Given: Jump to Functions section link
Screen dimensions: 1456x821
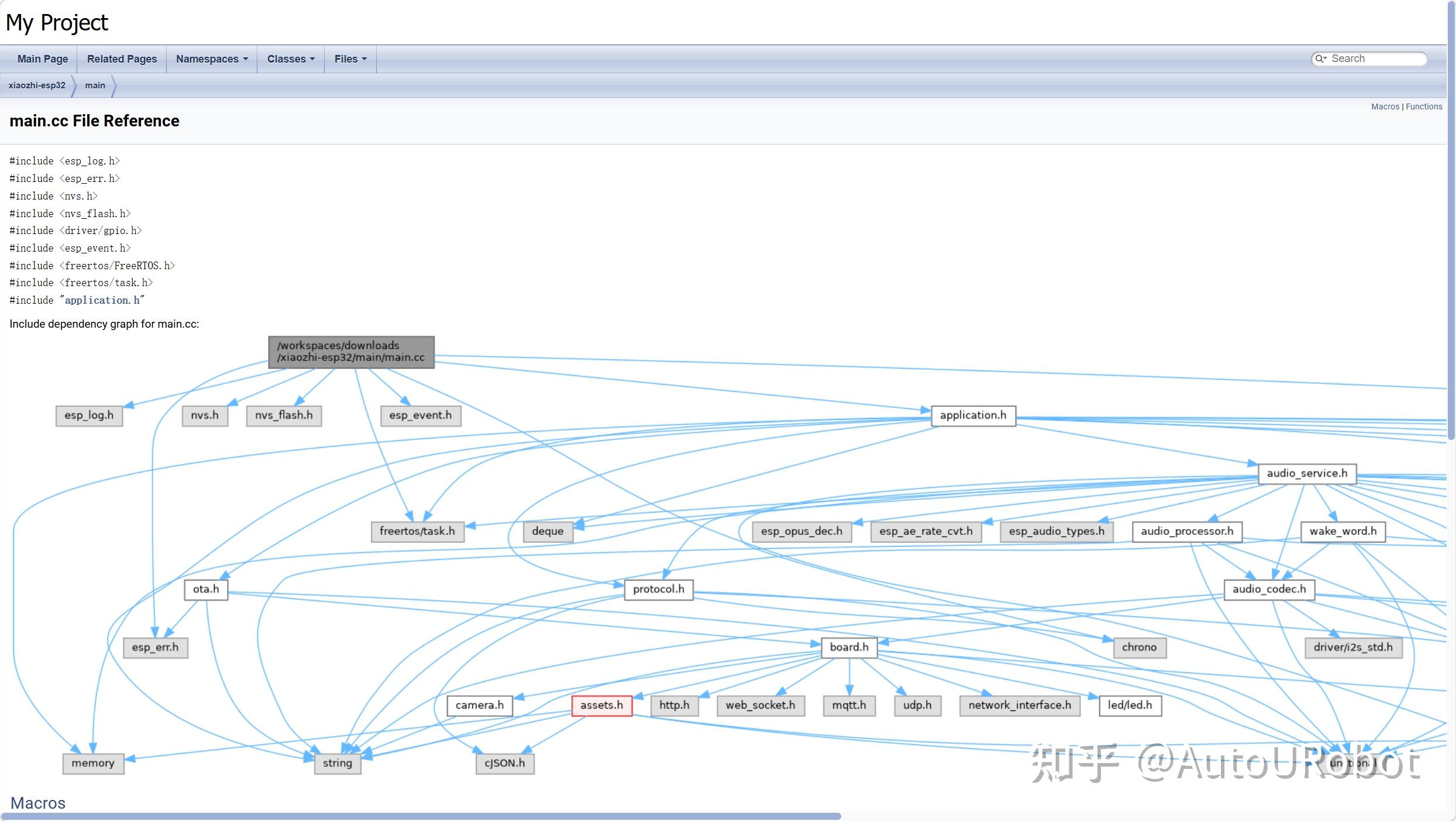Looking at the screenshot, I should click(1424, 107).
